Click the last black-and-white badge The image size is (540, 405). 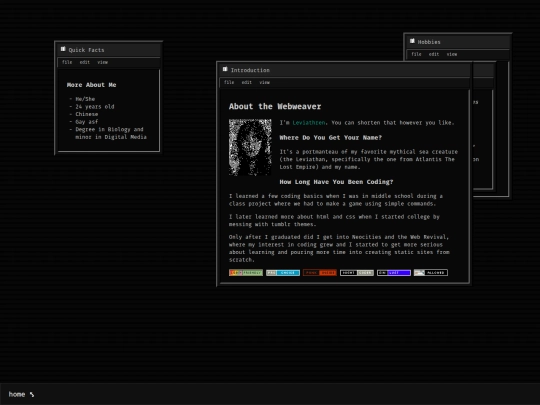pyautogui.click(x=430, y=273)
